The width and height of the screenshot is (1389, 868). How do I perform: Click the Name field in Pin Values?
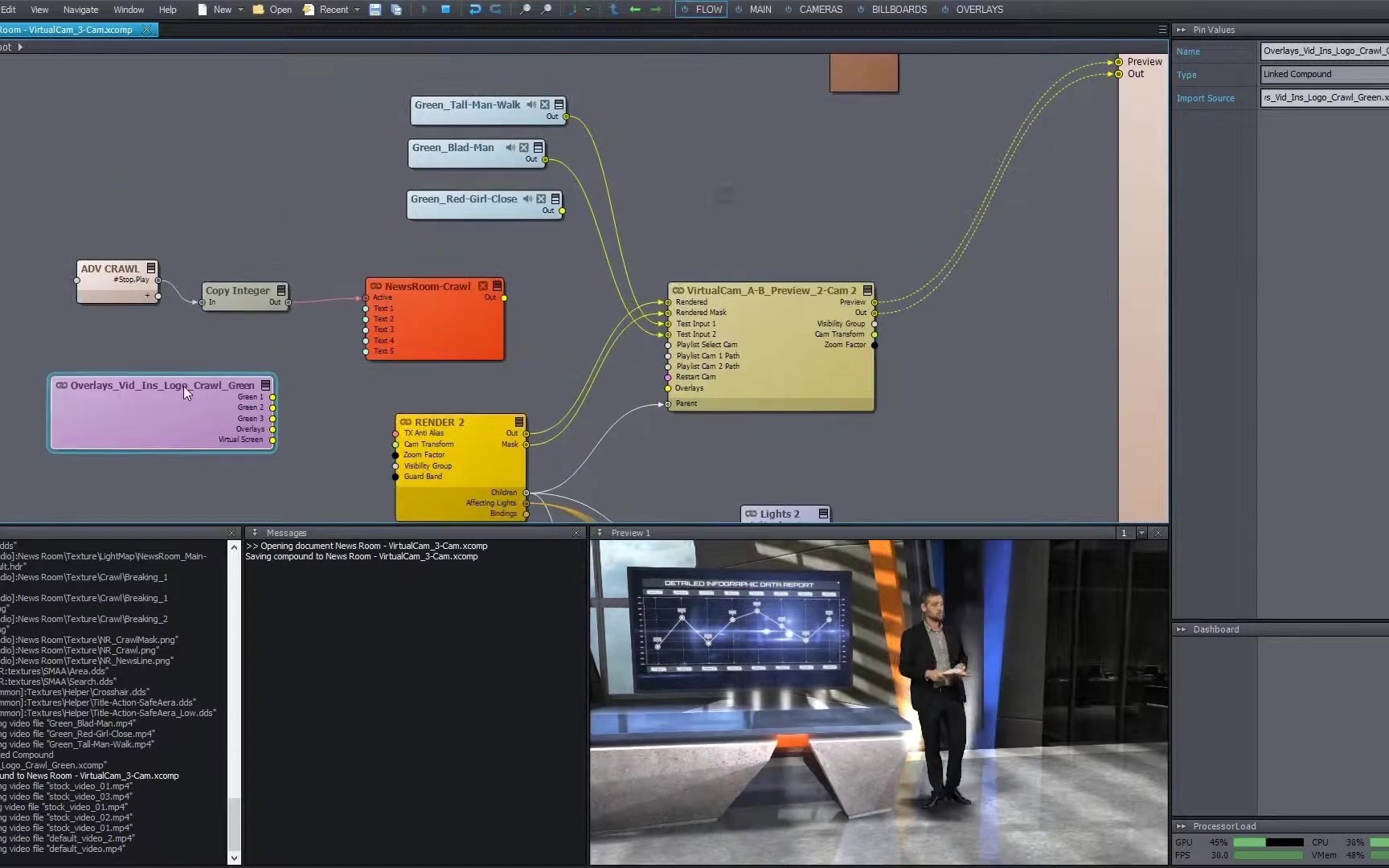(x=1324, y=51)
